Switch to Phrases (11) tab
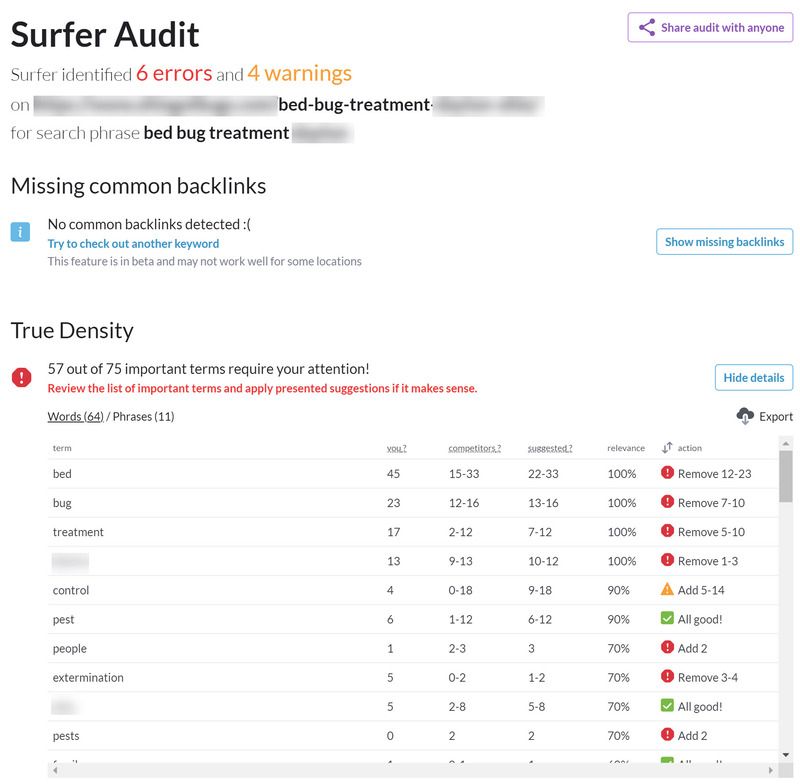This screenshot has width=800, height=784. [143, 417]
